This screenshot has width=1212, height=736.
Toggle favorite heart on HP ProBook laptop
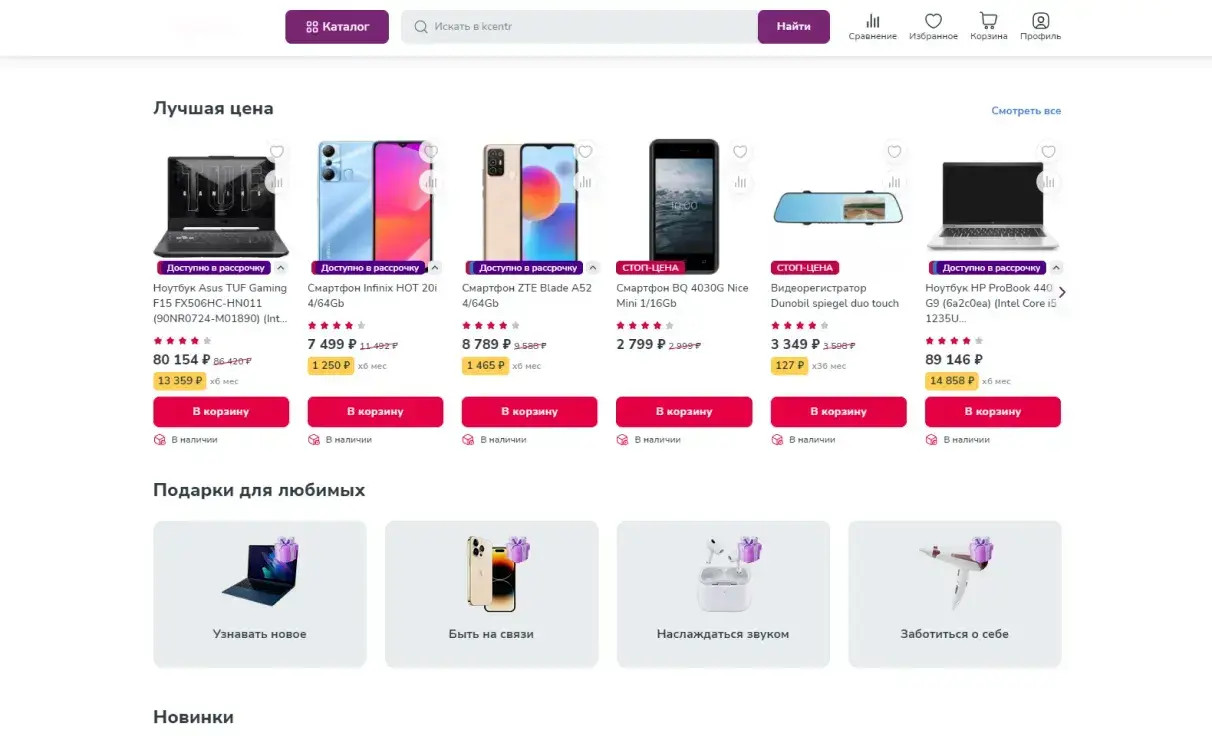(x=1048, y=152)
